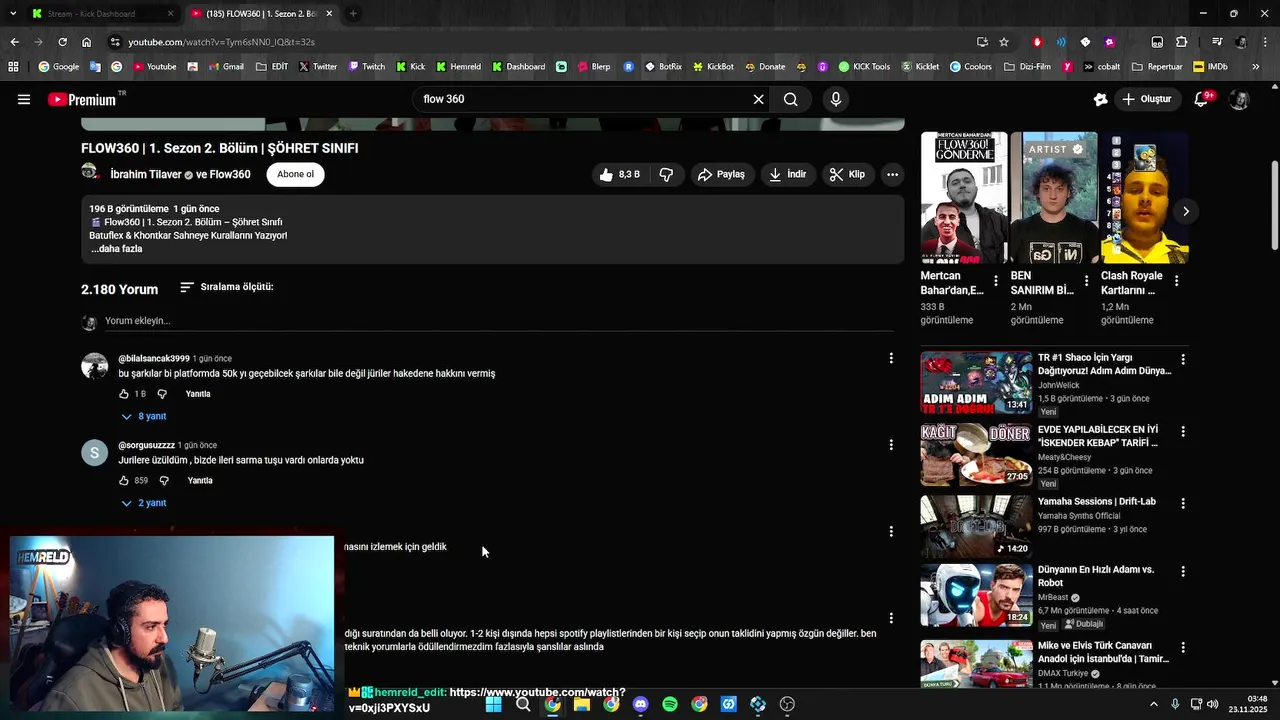Run search with the magnifier button

tap(790, 99)
